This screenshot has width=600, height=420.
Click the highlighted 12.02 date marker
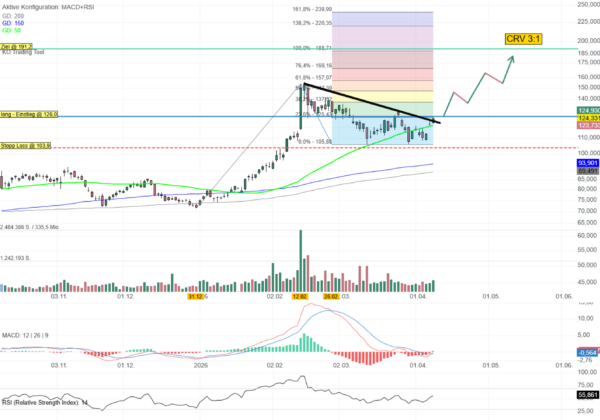pyautogui.click(x=300, y=297)
